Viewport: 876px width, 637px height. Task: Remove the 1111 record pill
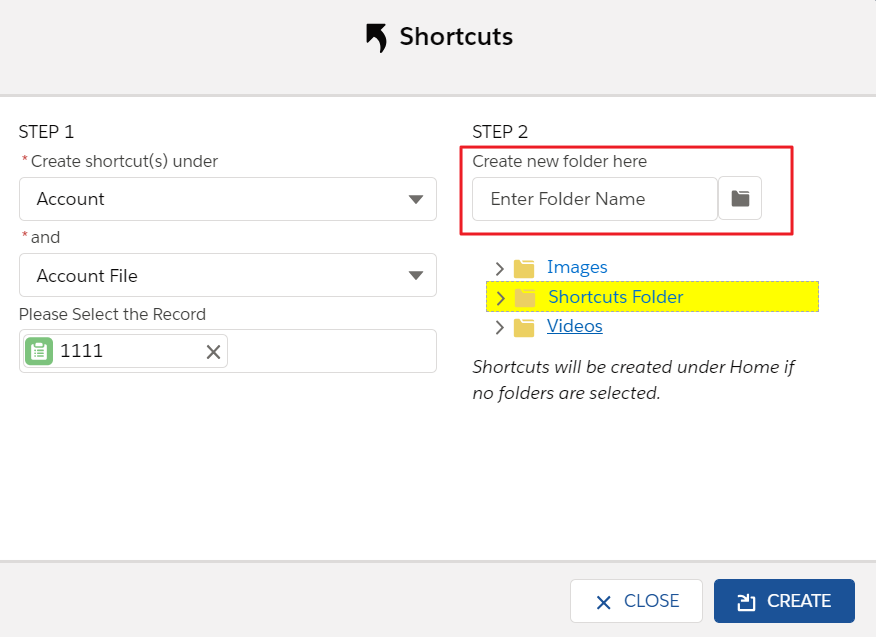[213, 352]
